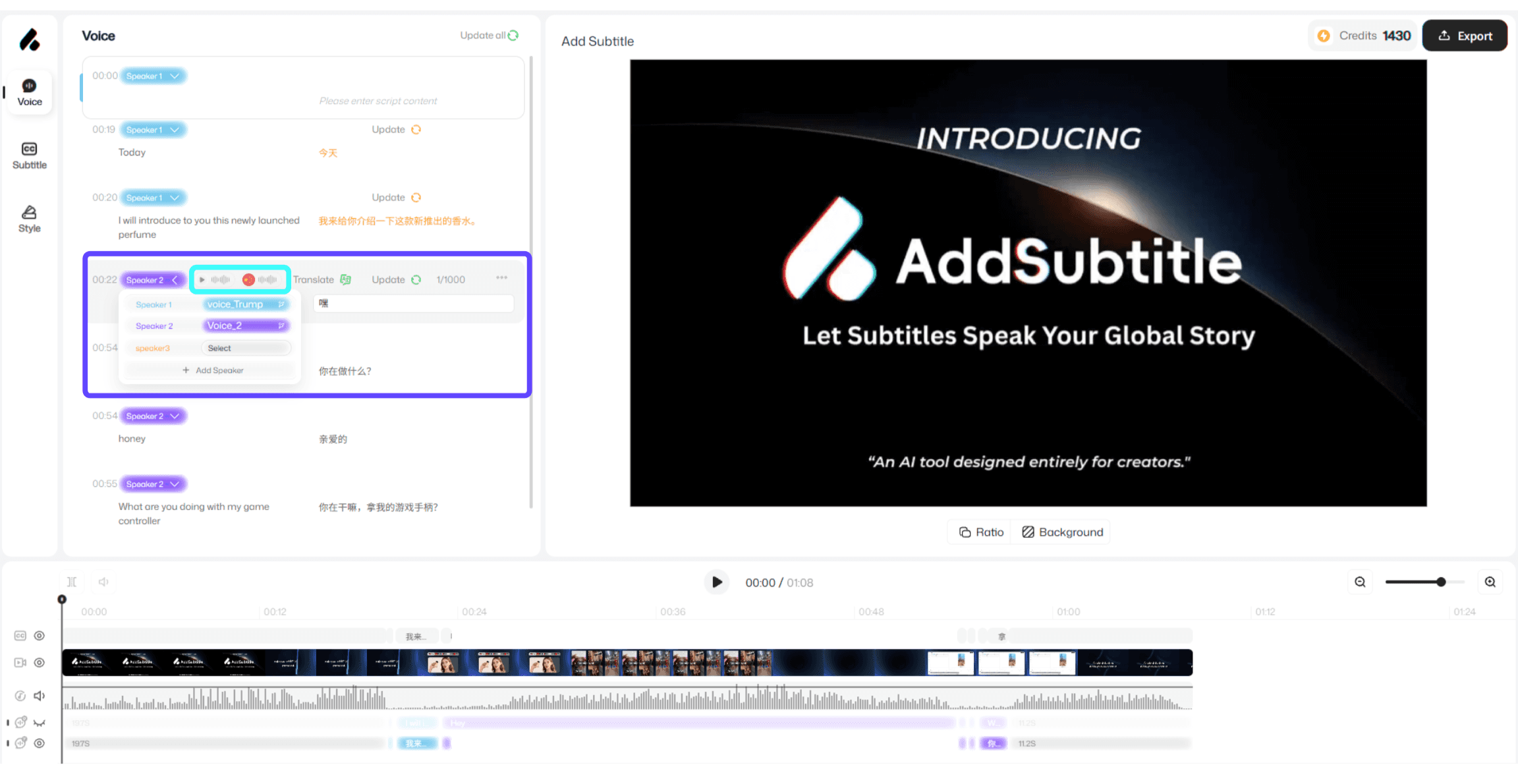Click the Add Speaker button

[x=213, y=370]
